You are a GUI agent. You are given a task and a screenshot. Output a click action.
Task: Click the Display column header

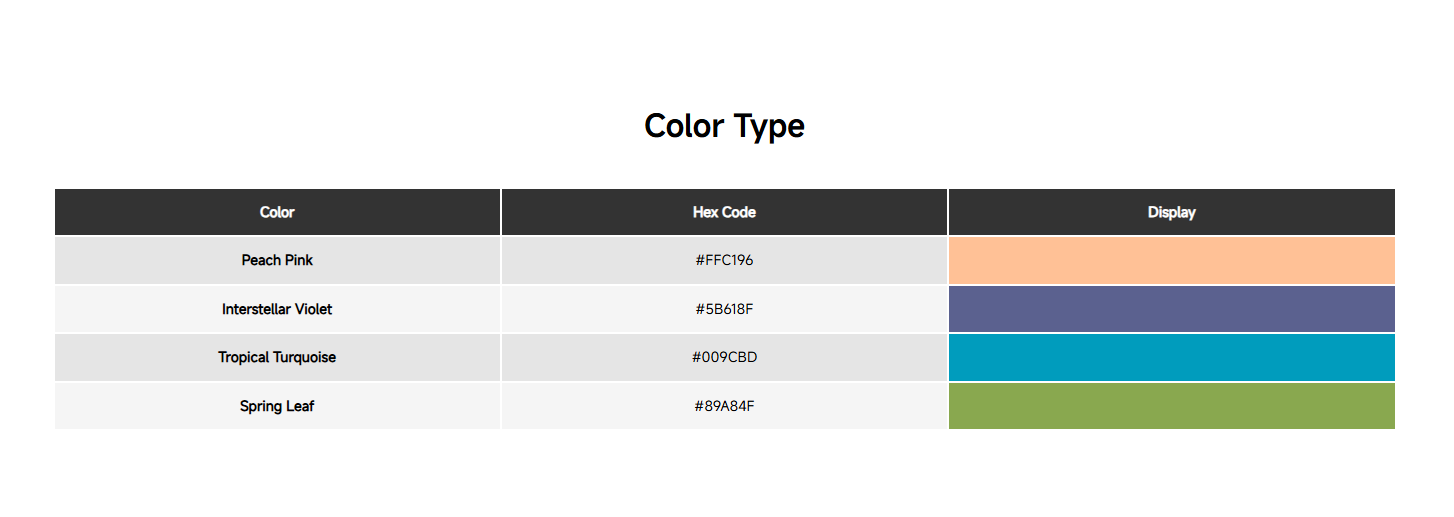(x=1171, y=212)
